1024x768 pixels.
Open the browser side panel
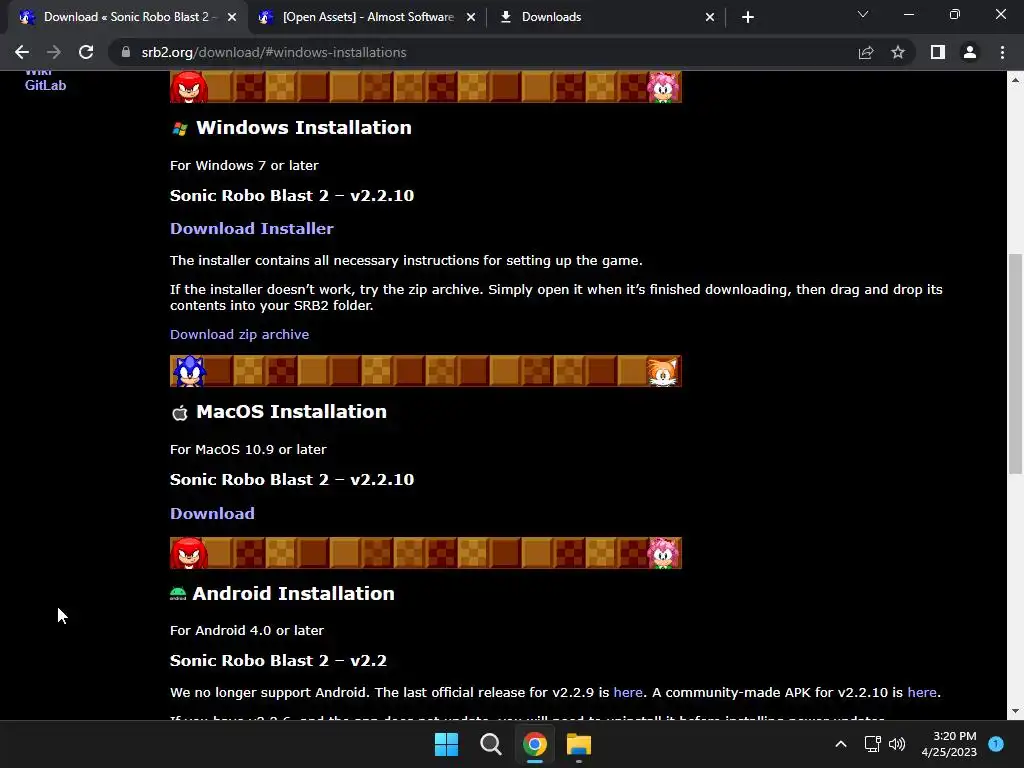pos(938,52)
